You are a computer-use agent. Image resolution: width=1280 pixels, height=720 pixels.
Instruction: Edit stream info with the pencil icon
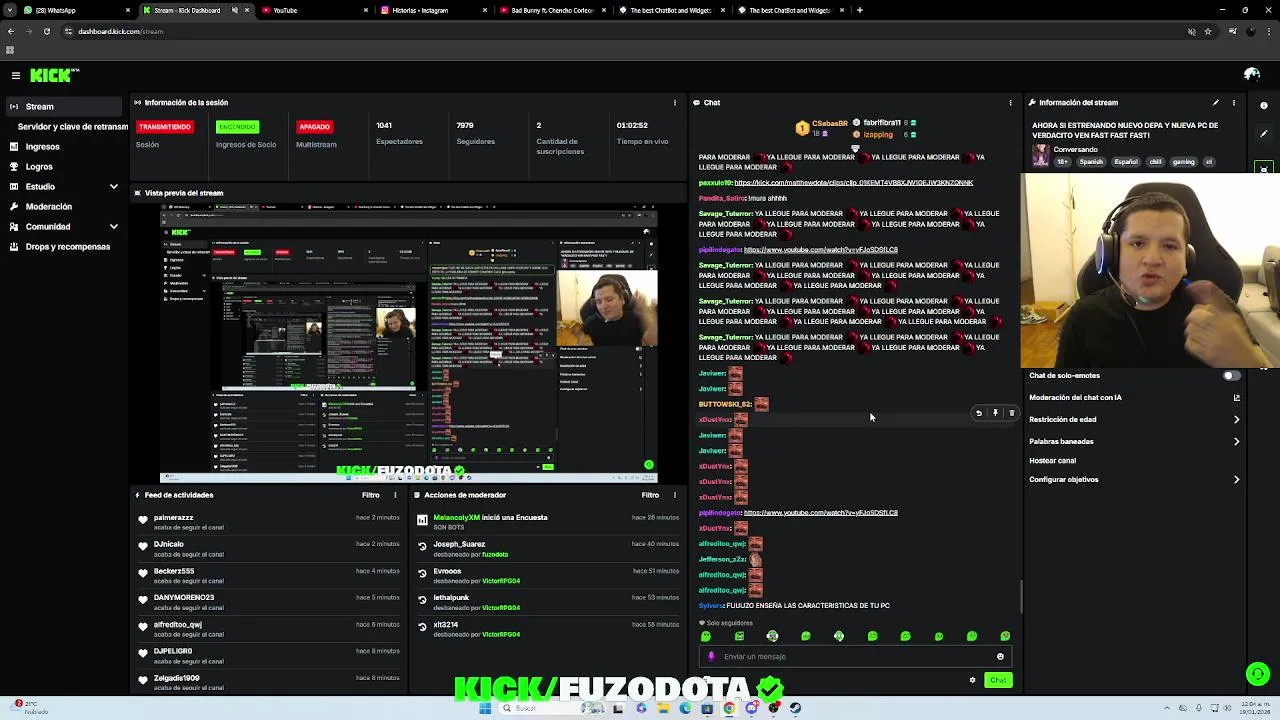pos(1216,102)
